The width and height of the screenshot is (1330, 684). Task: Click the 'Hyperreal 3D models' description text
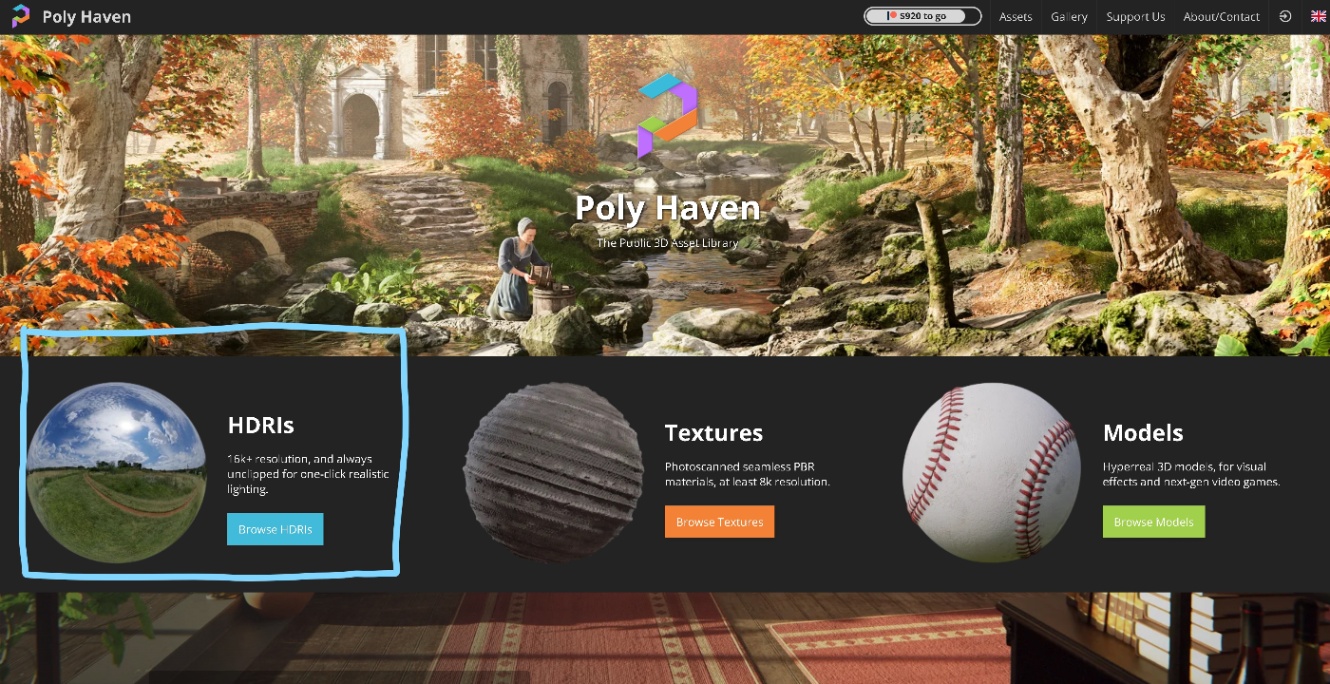(x=1191, y=474)
